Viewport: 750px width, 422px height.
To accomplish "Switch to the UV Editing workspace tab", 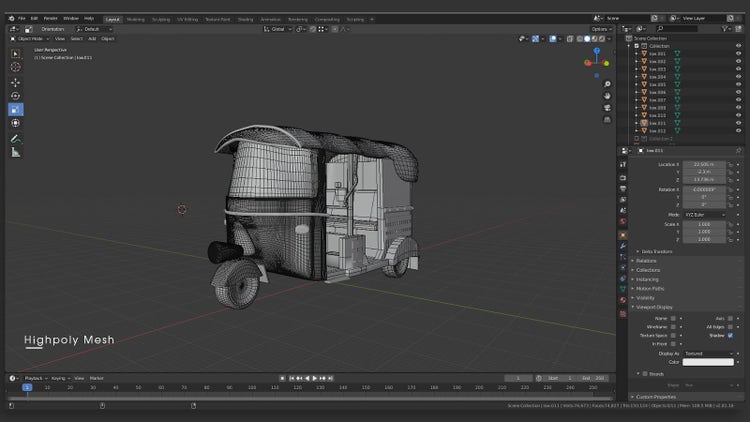I will (187, 20).
